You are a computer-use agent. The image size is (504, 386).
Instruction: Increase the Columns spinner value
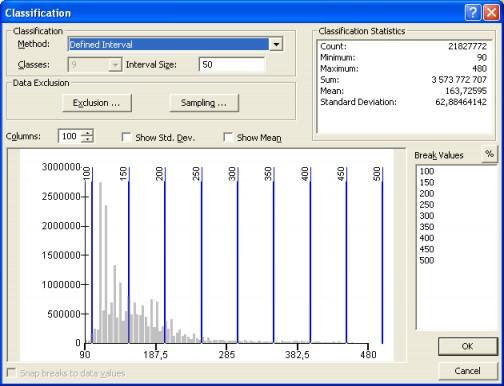point(87,133)
